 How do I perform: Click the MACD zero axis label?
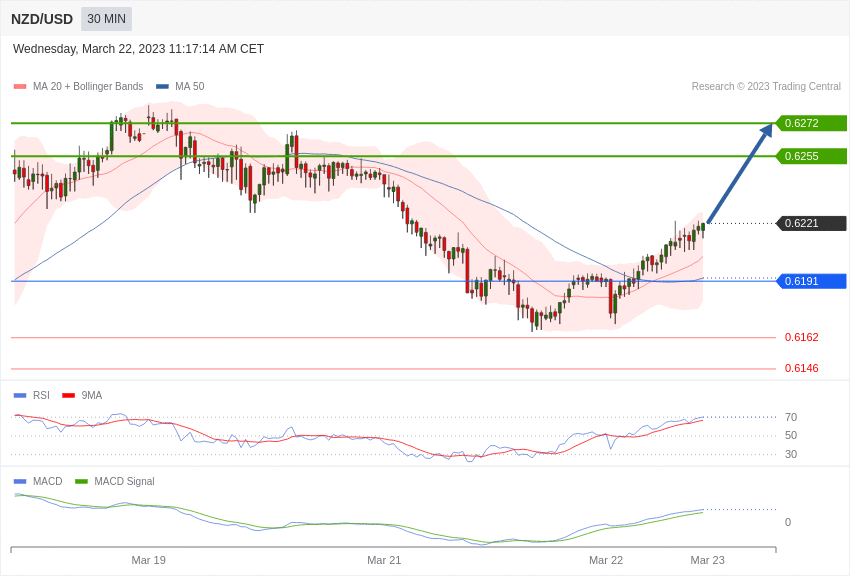coord(788,522)
